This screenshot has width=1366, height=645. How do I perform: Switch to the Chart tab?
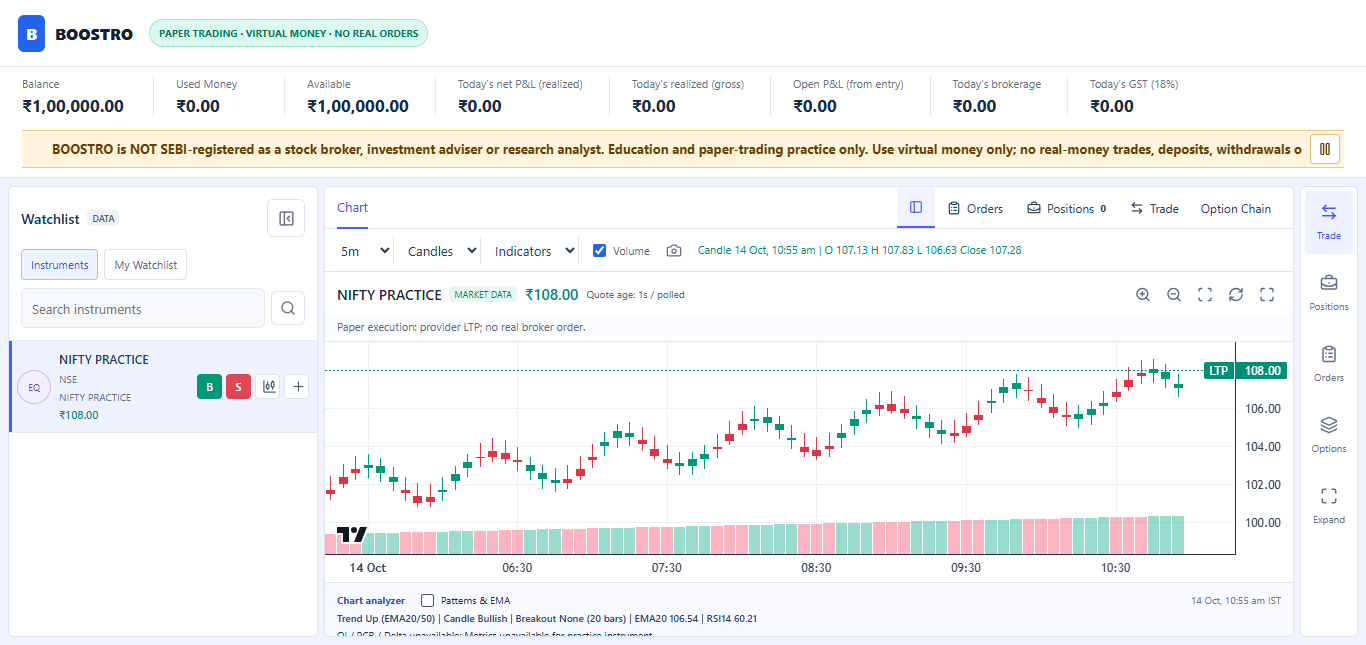[352, 208]
